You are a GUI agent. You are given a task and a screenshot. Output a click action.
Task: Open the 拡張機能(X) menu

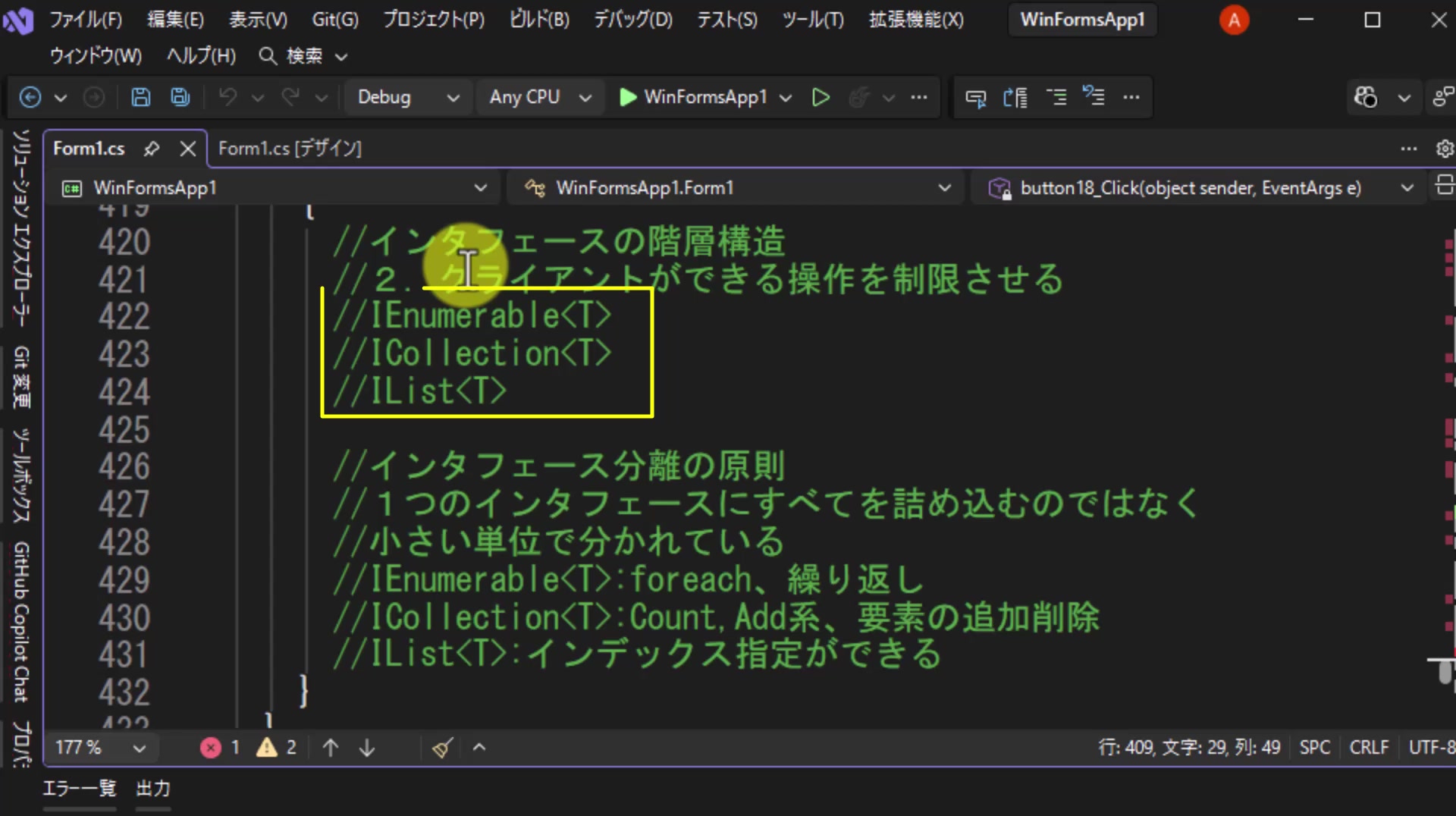916,20
